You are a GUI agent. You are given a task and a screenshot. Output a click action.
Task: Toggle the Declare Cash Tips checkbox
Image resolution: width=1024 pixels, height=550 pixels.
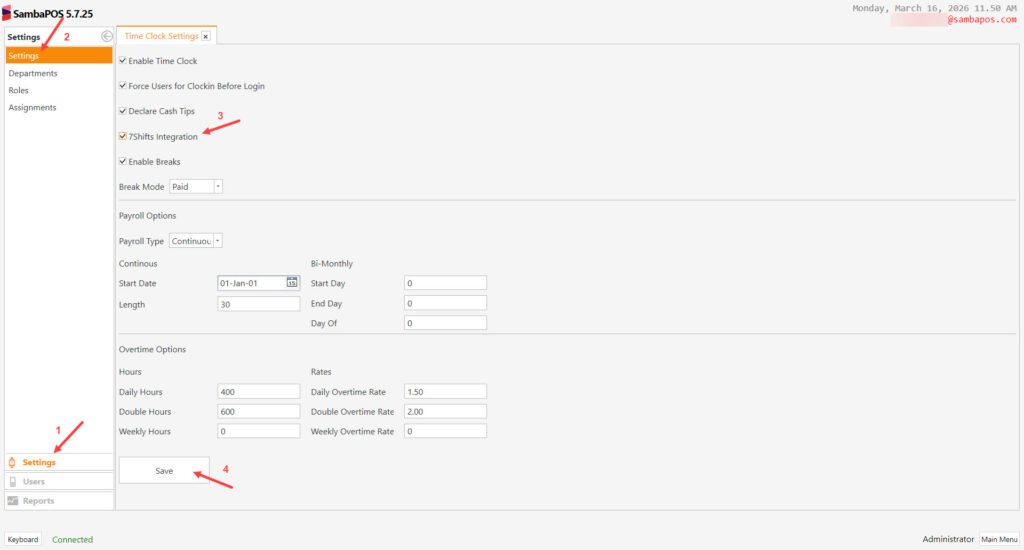(x=123, y=111)
